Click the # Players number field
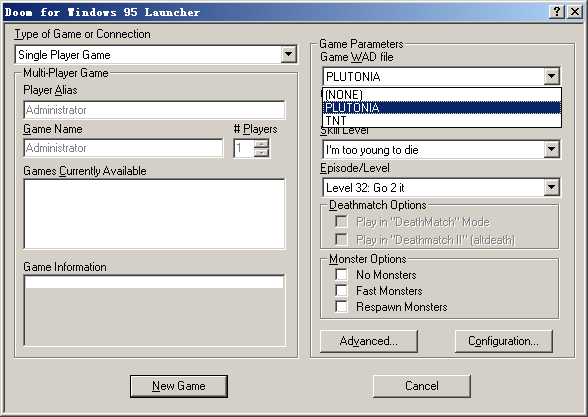Viewport: 588px width, 417px height. 243,148
